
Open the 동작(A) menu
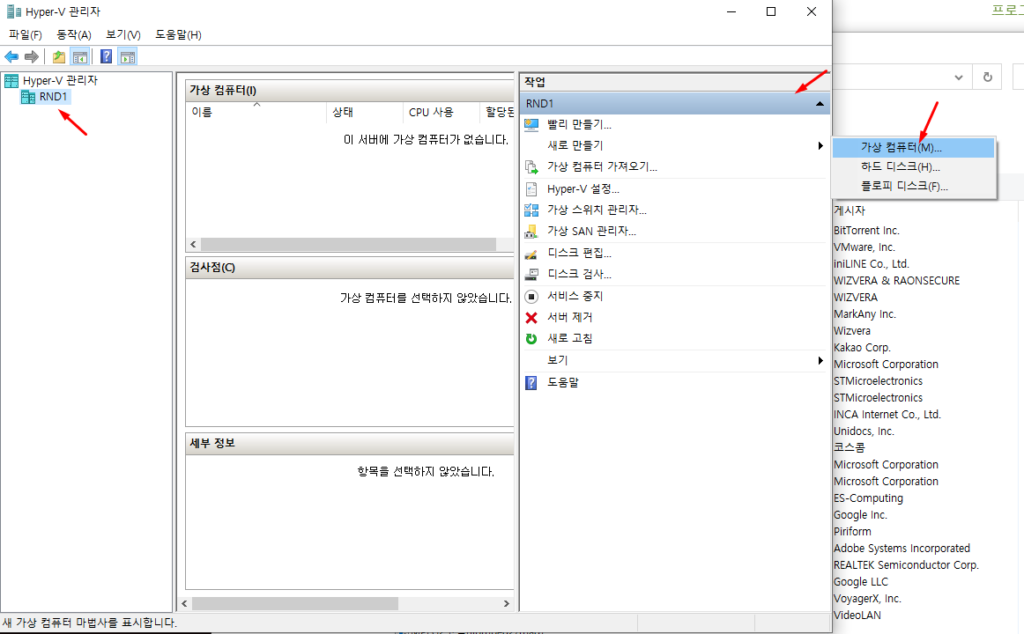pos(74,35)
